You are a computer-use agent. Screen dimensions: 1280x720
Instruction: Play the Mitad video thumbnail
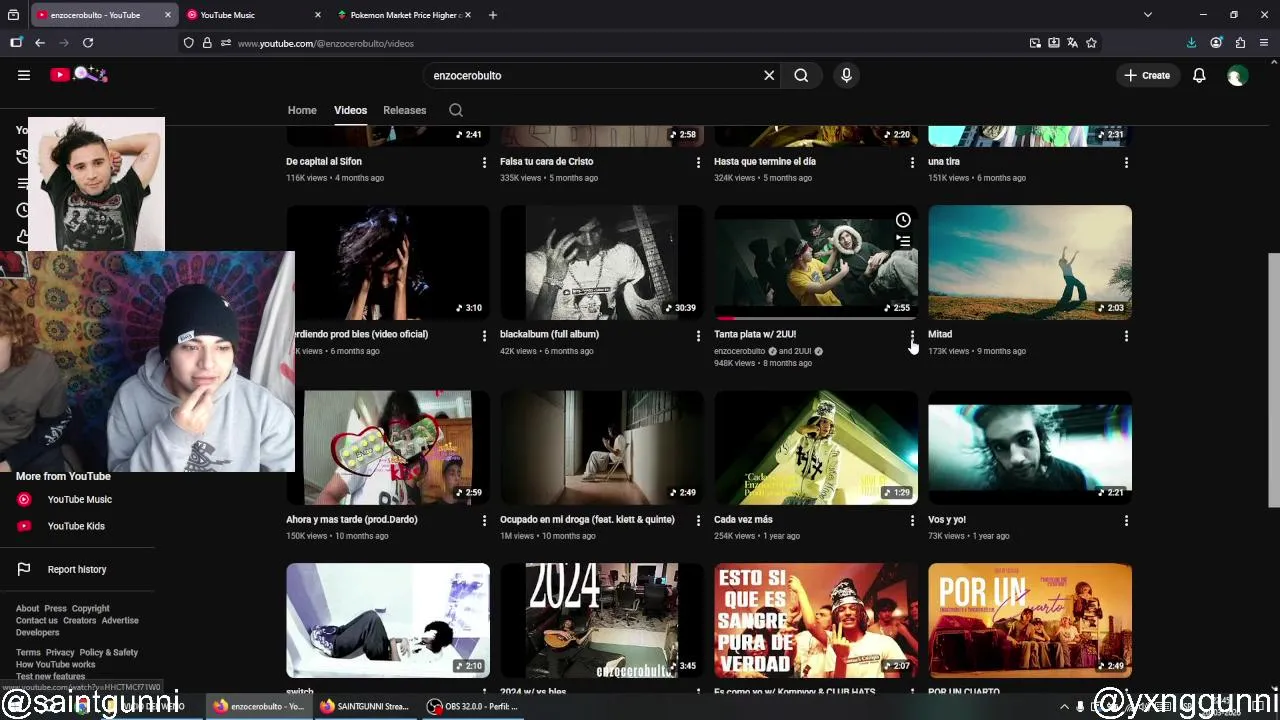point(1030,262)
